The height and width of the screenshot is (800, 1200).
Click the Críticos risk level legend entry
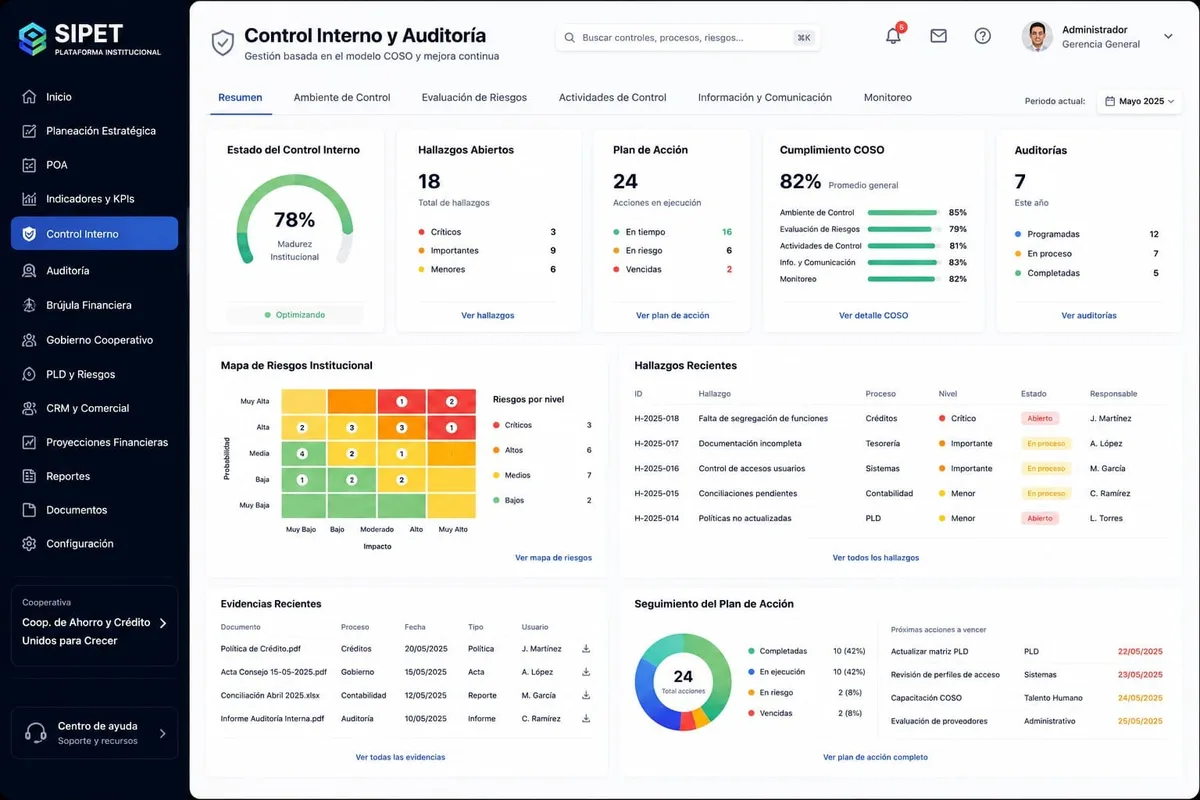pos(542,425)
